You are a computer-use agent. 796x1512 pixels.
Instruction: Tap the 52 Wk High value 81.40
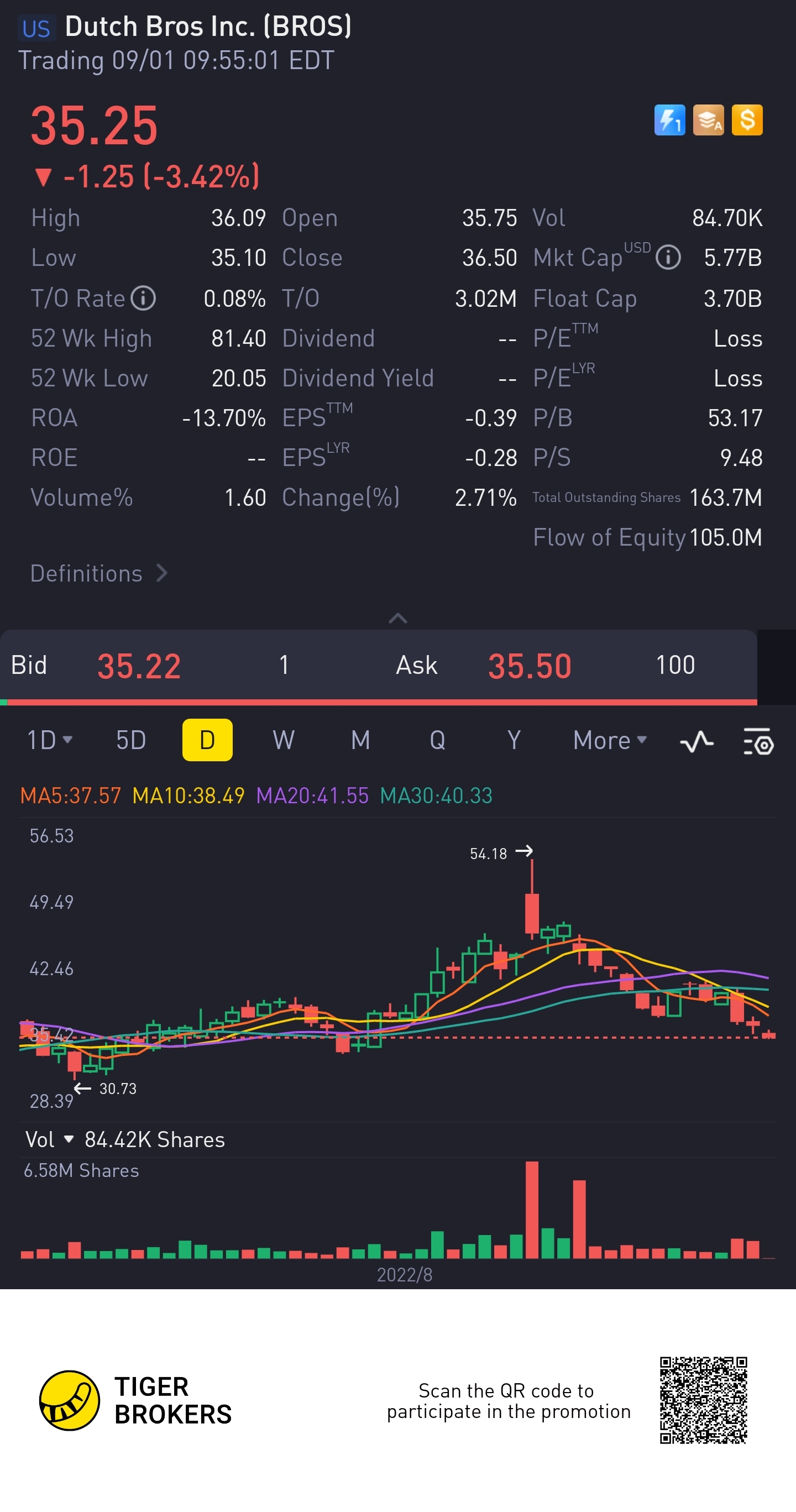point(238,339)
